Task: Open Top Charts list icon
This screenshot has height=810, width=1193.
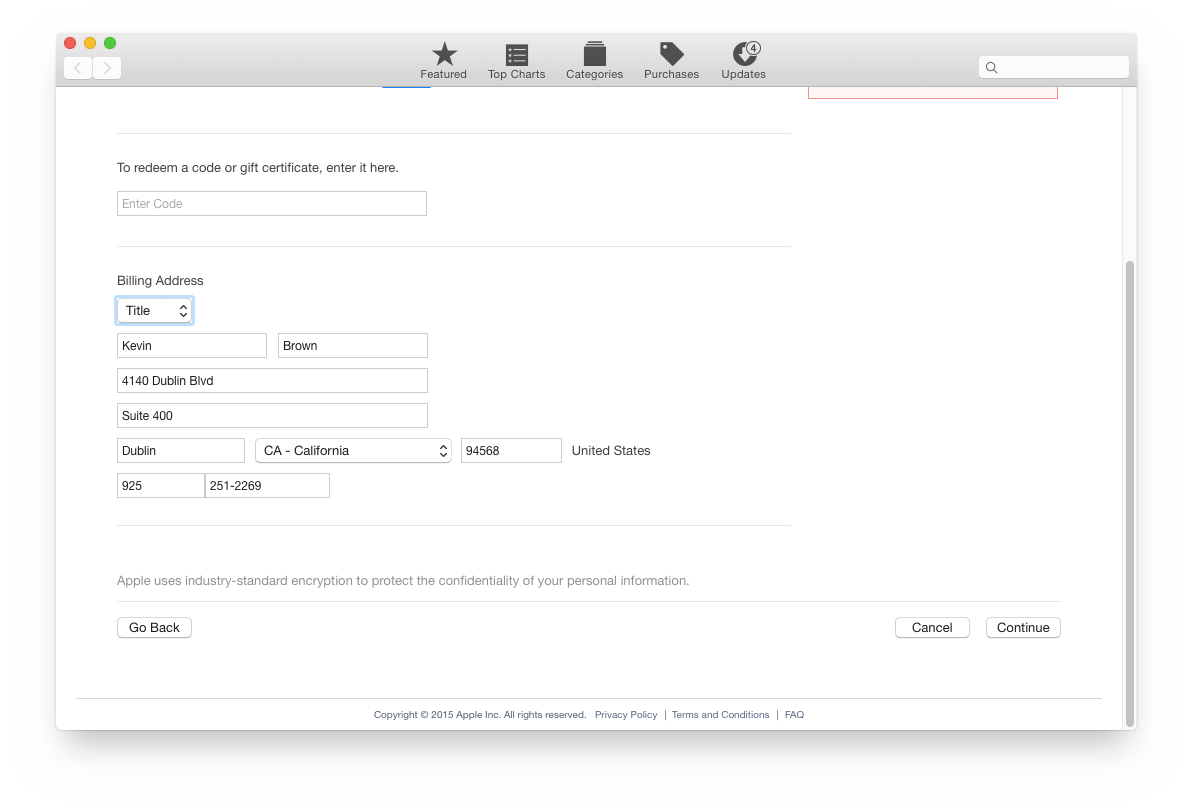Action: coord(516,55)
